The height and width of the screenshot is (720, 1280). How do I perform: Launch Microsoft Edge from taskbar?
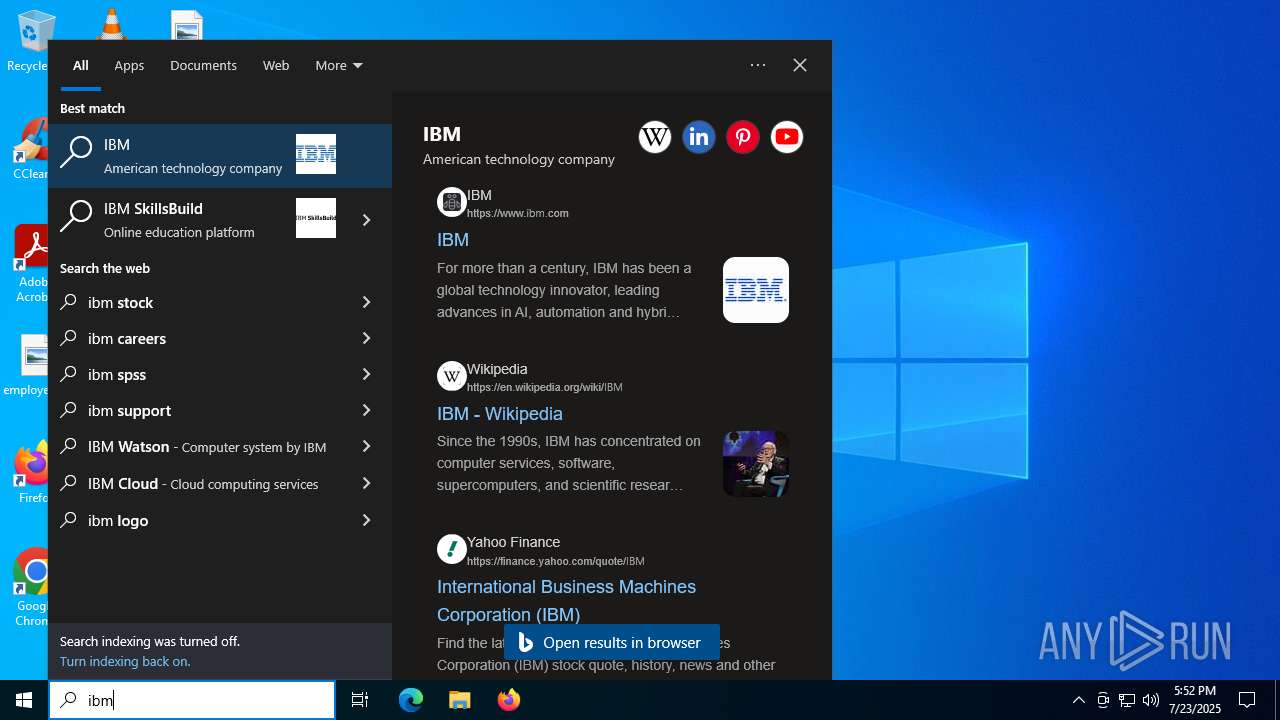411,700
